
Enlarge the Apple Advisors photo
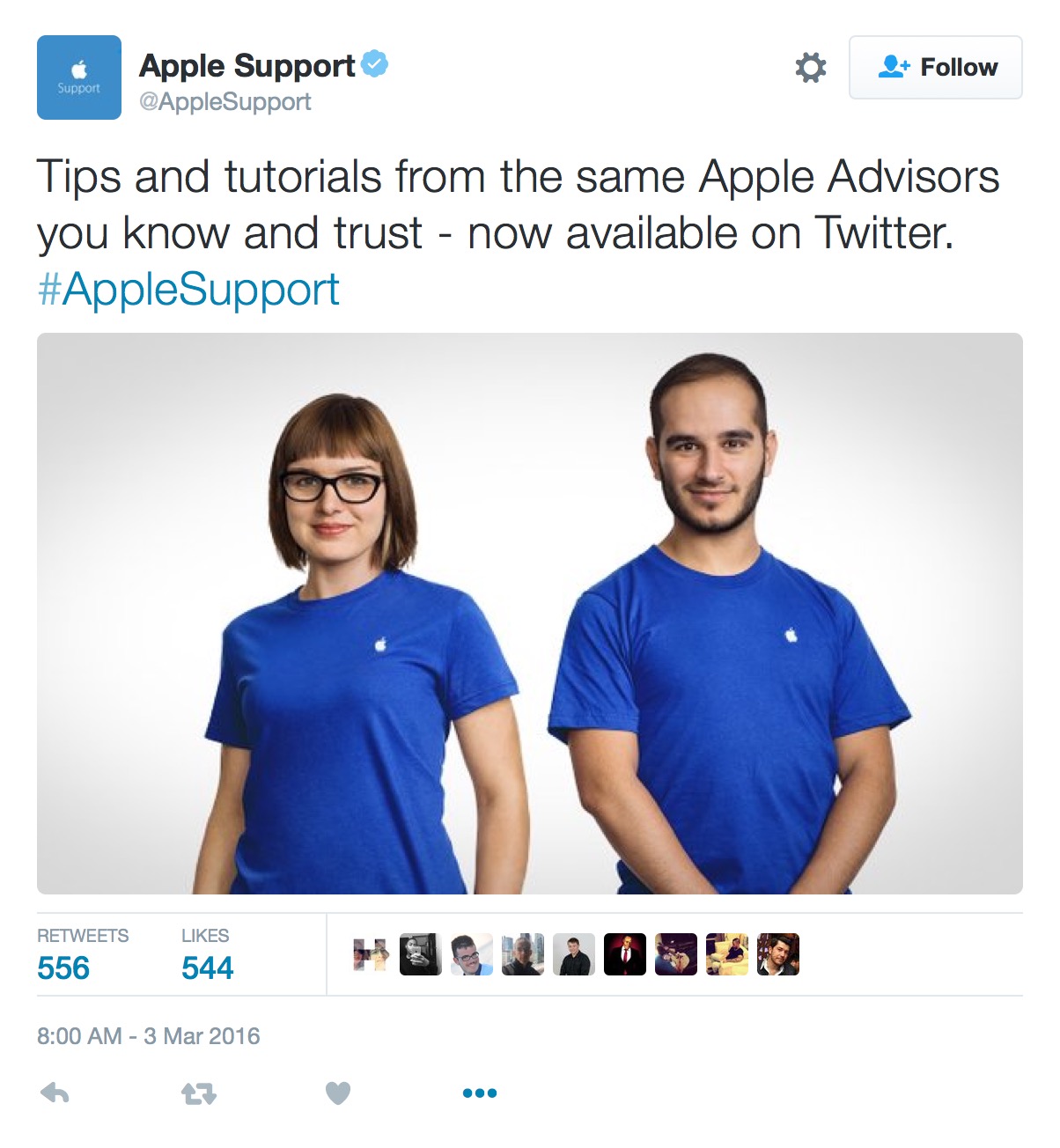pos(530,614)
